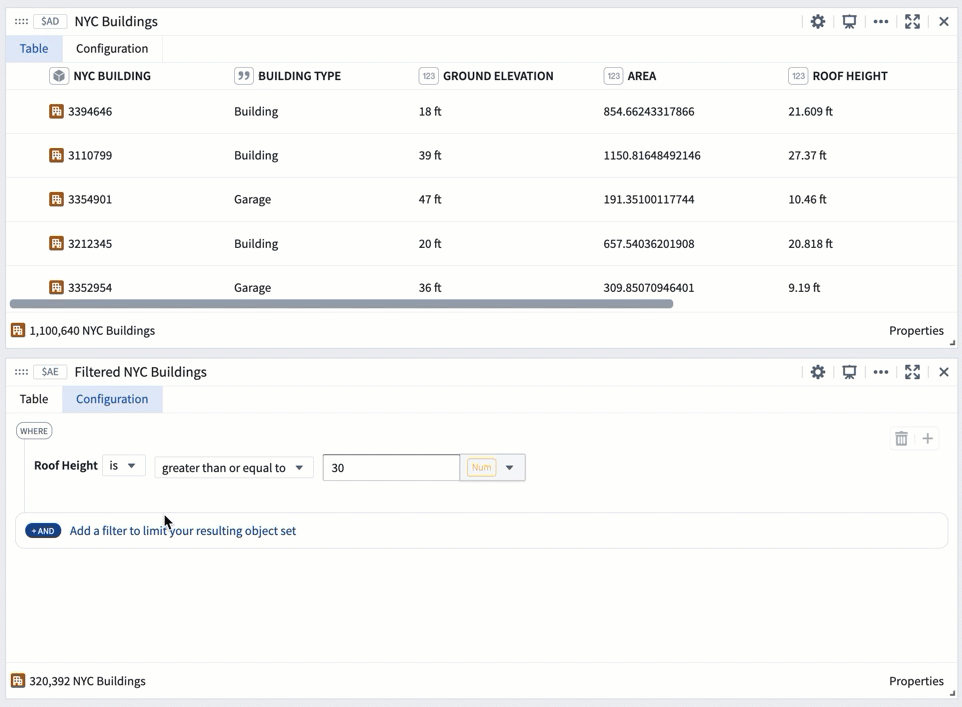Open more options for Filtered NYC Buildings
Image resolution: width=962 pixels, height=707 pixels.
point(881,372)
